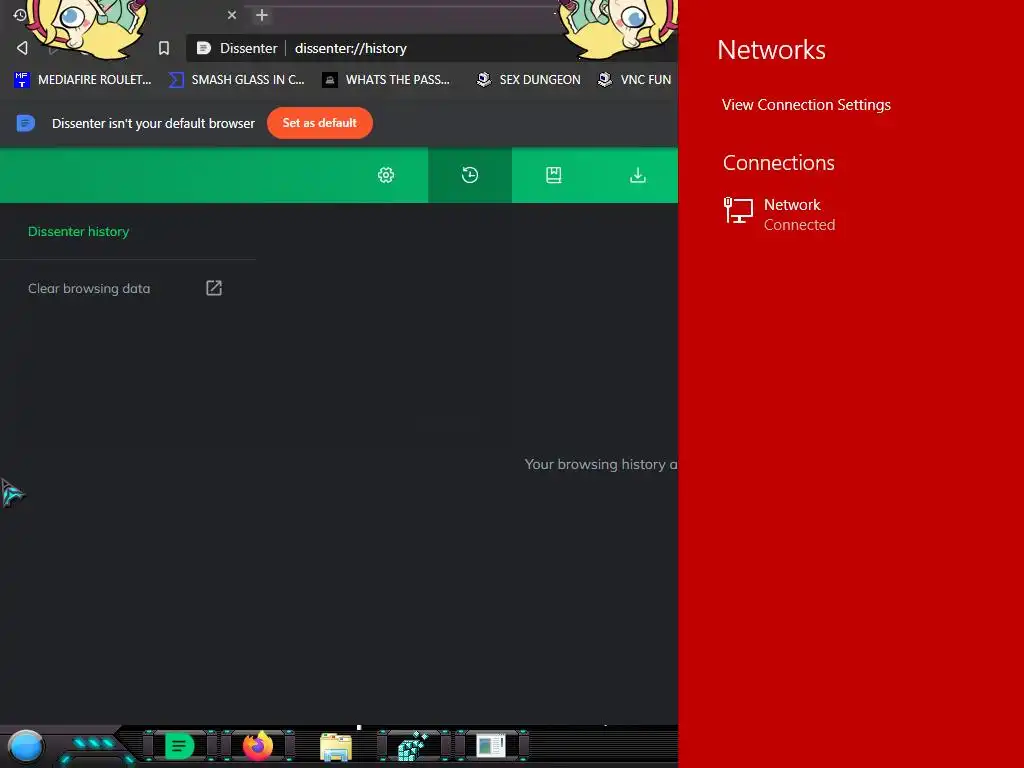Open File Explorer from taskbar
Screen dimensions: 1024x768
pyautogui.click(x=336, y=747)
